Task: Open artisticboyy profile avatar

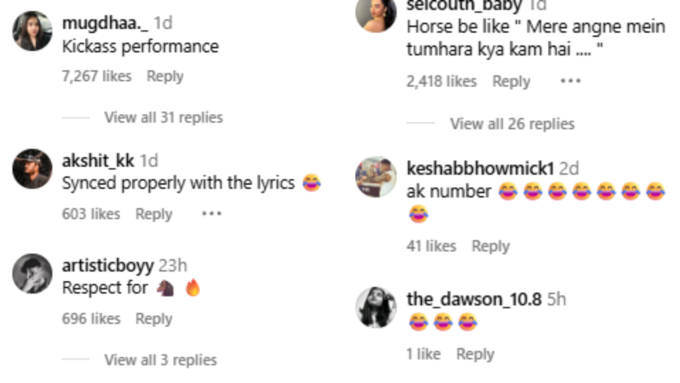Action: pos(32,274)
